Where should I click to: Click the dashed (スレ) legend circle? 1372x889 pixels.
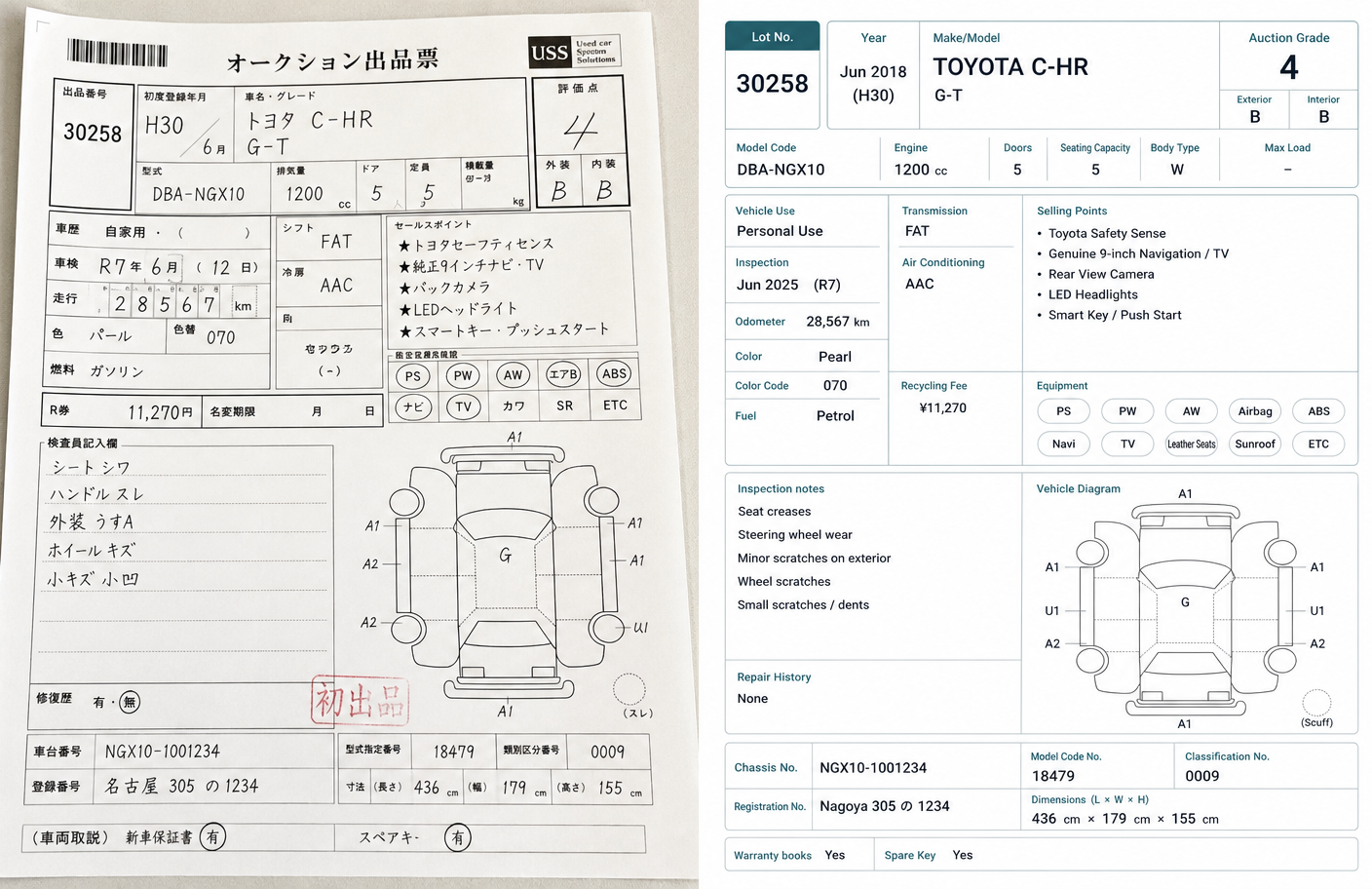pyautogui.click(x=629, y=689)
